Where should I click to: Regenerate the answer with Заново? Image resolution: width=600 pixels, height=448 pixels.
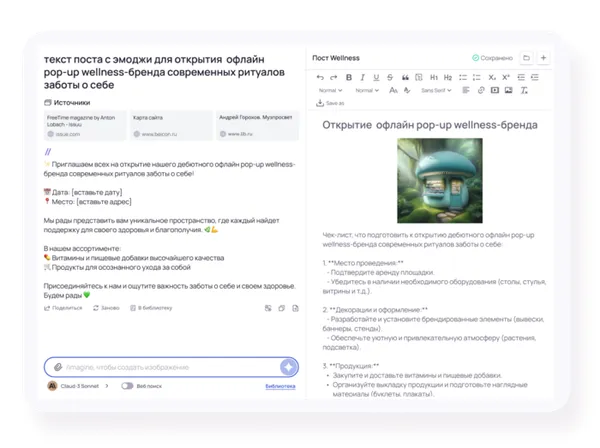pyautogui.click(x=106, y=308)
